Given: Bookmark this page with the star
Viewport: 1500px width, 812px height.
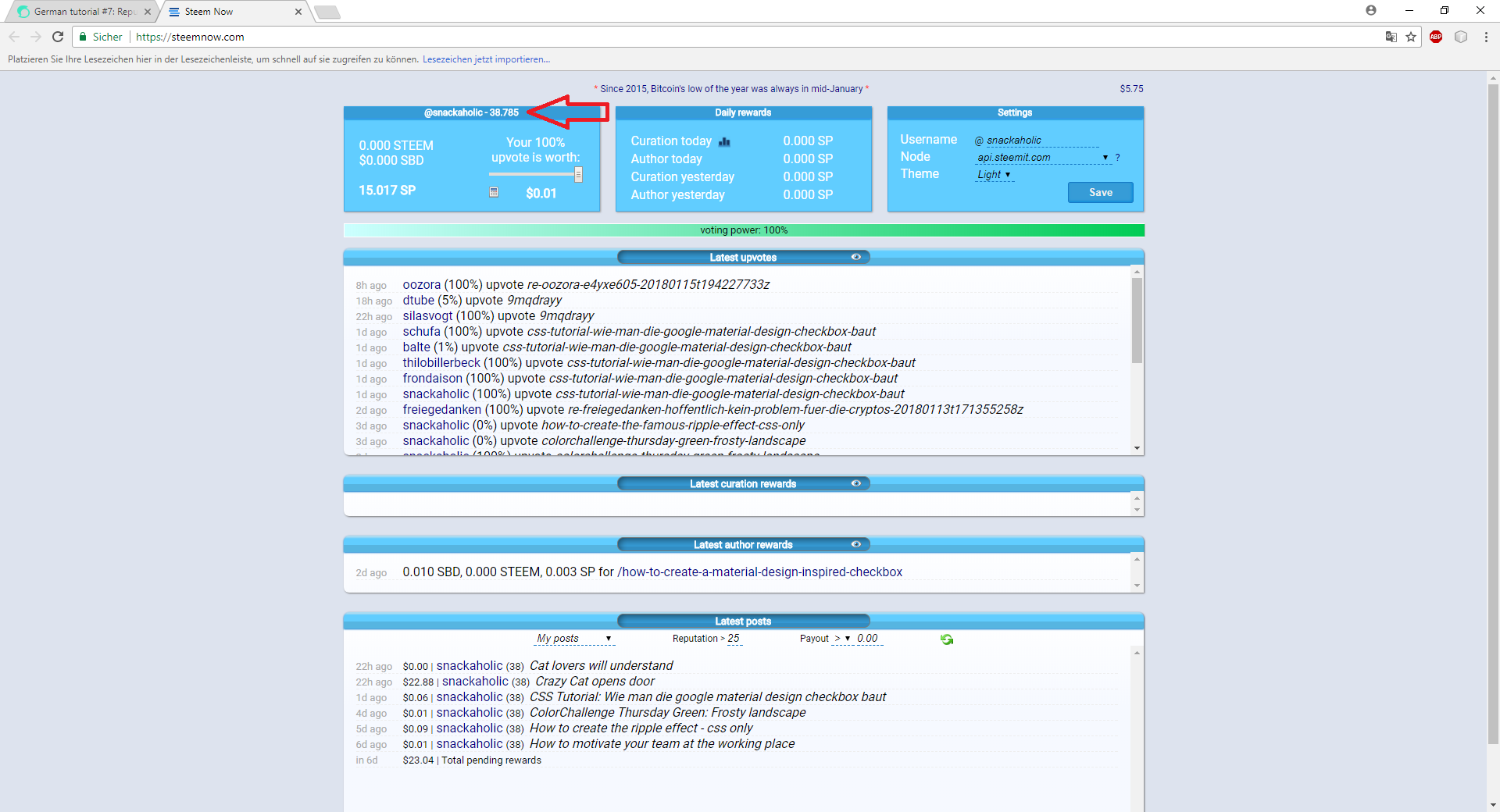Looking at the screenshot, I should coord(1411,37).
